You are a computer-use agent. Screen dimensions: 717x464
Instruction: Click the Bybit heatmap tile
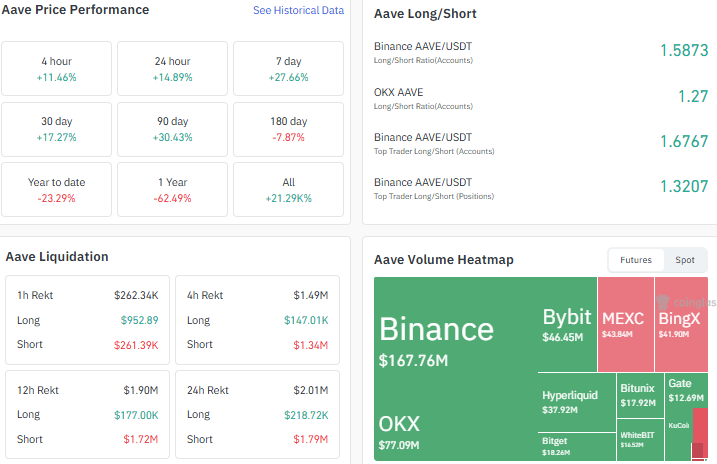click(x=567, y=324)
